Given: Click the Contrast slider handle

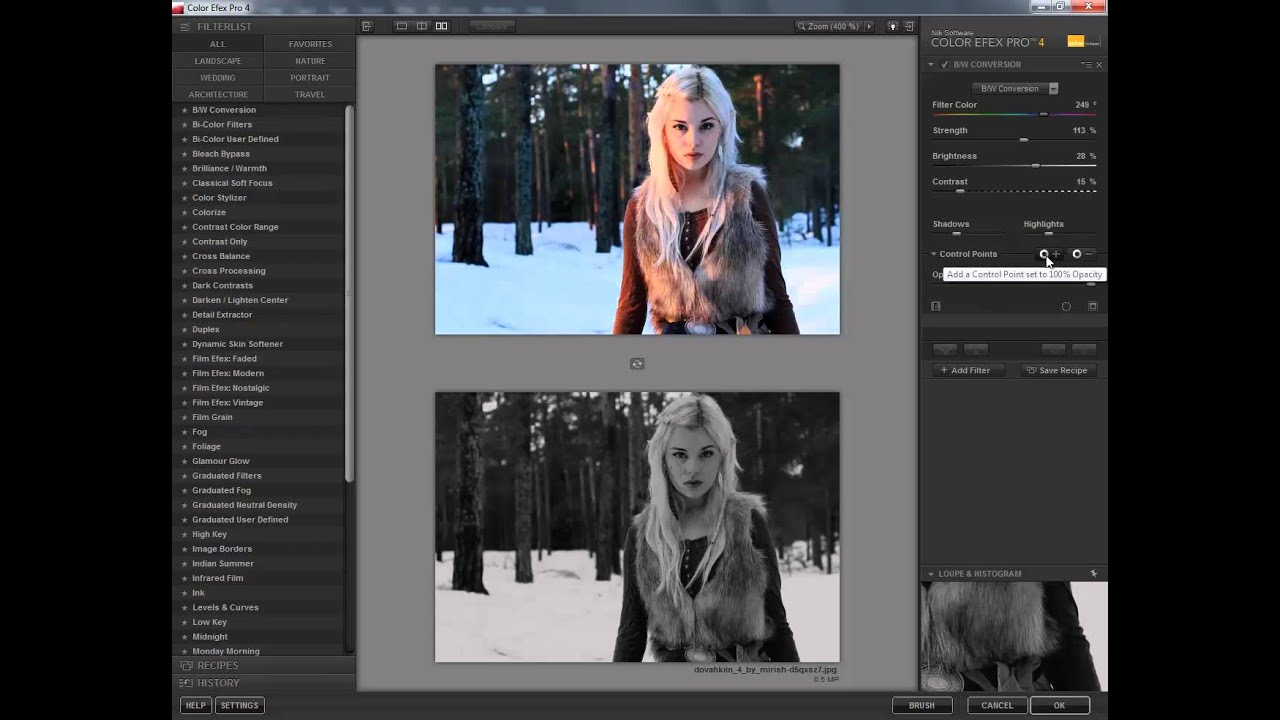Looking at the screenshot, I should (960, 191).
